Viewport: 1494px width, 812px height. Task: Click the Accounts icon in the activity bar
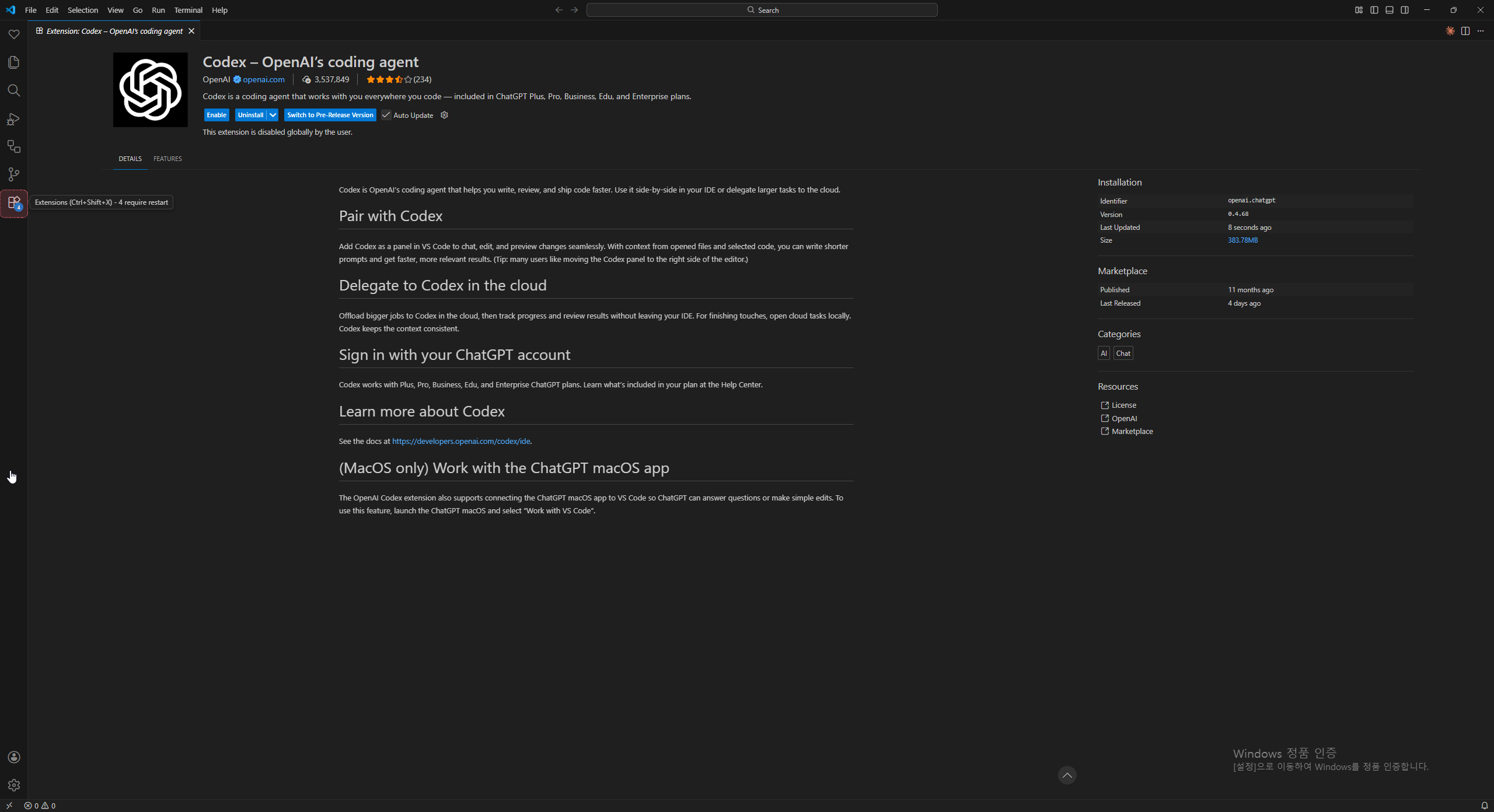(14, 757)
